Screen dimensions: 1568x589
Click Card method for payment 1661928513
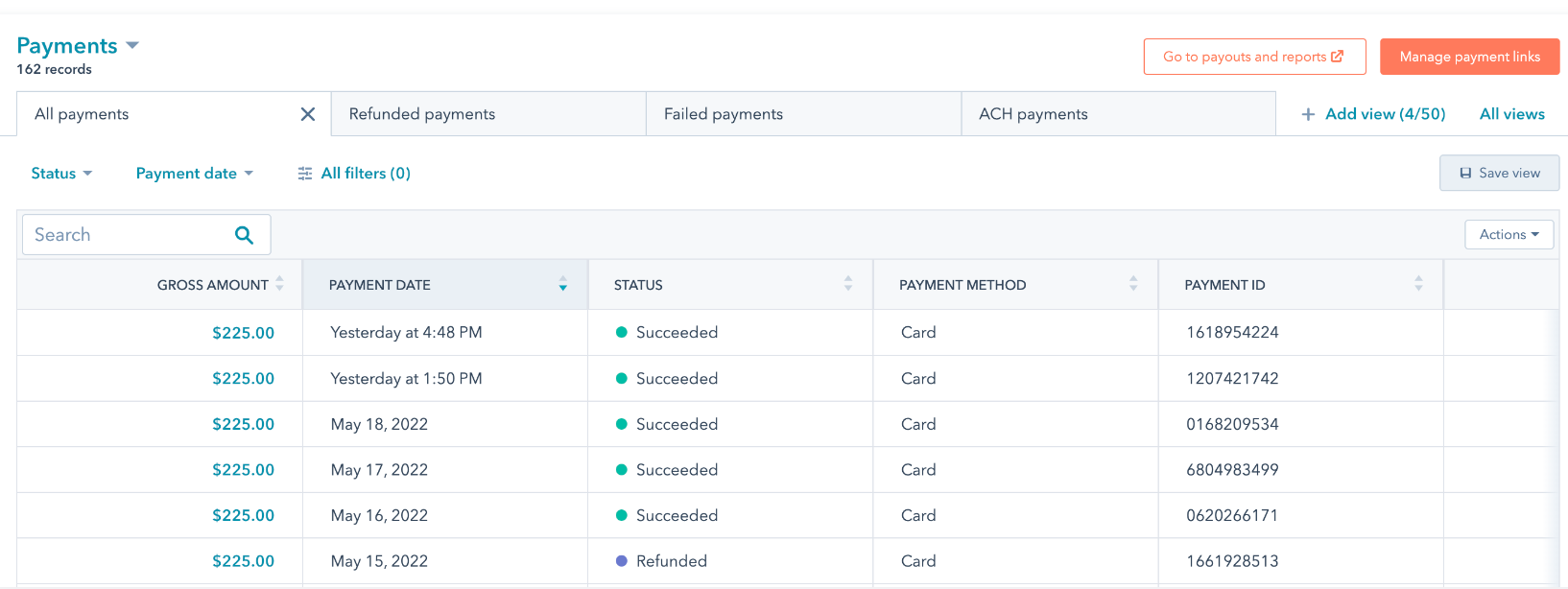point(918,561)
